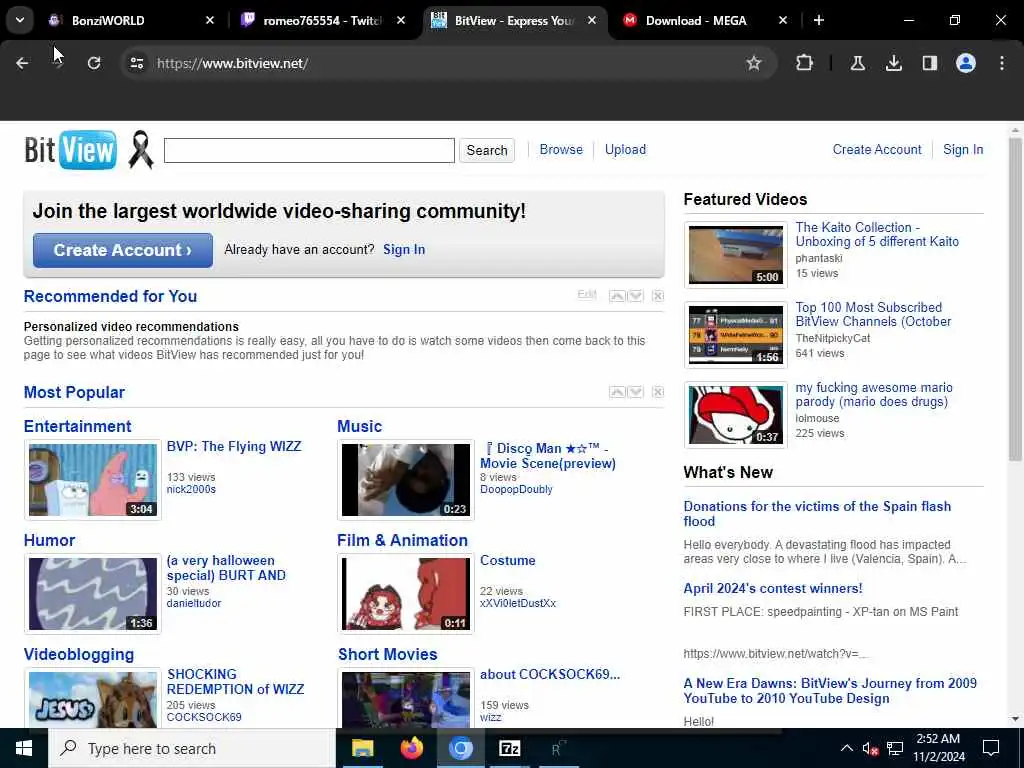Open the Humor category heading
This screenshot has width=1024, height=768.
point(49,540)
